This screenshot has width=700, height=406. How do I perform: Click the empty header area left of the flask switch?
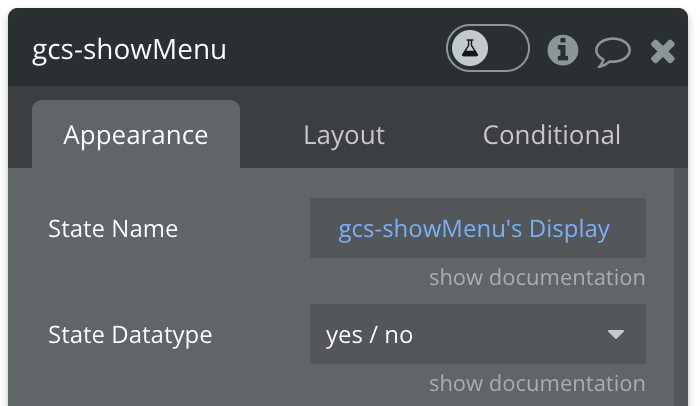coord(340,49)
